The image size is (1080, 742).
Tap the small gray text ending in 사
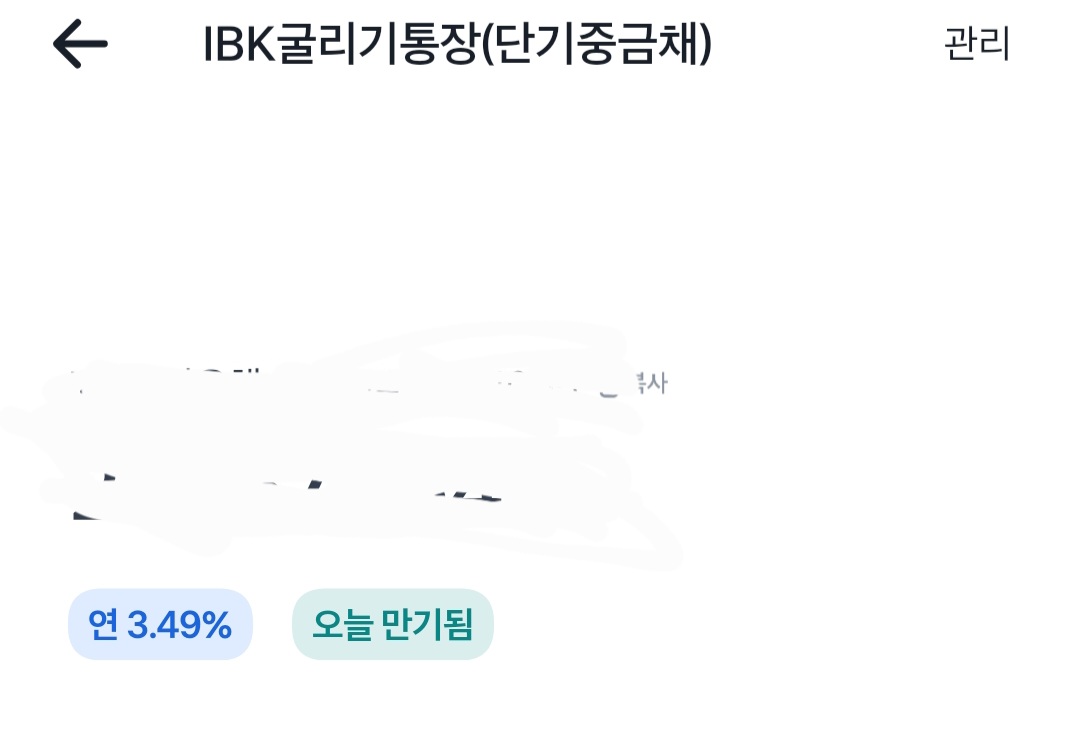pos(650,383)
